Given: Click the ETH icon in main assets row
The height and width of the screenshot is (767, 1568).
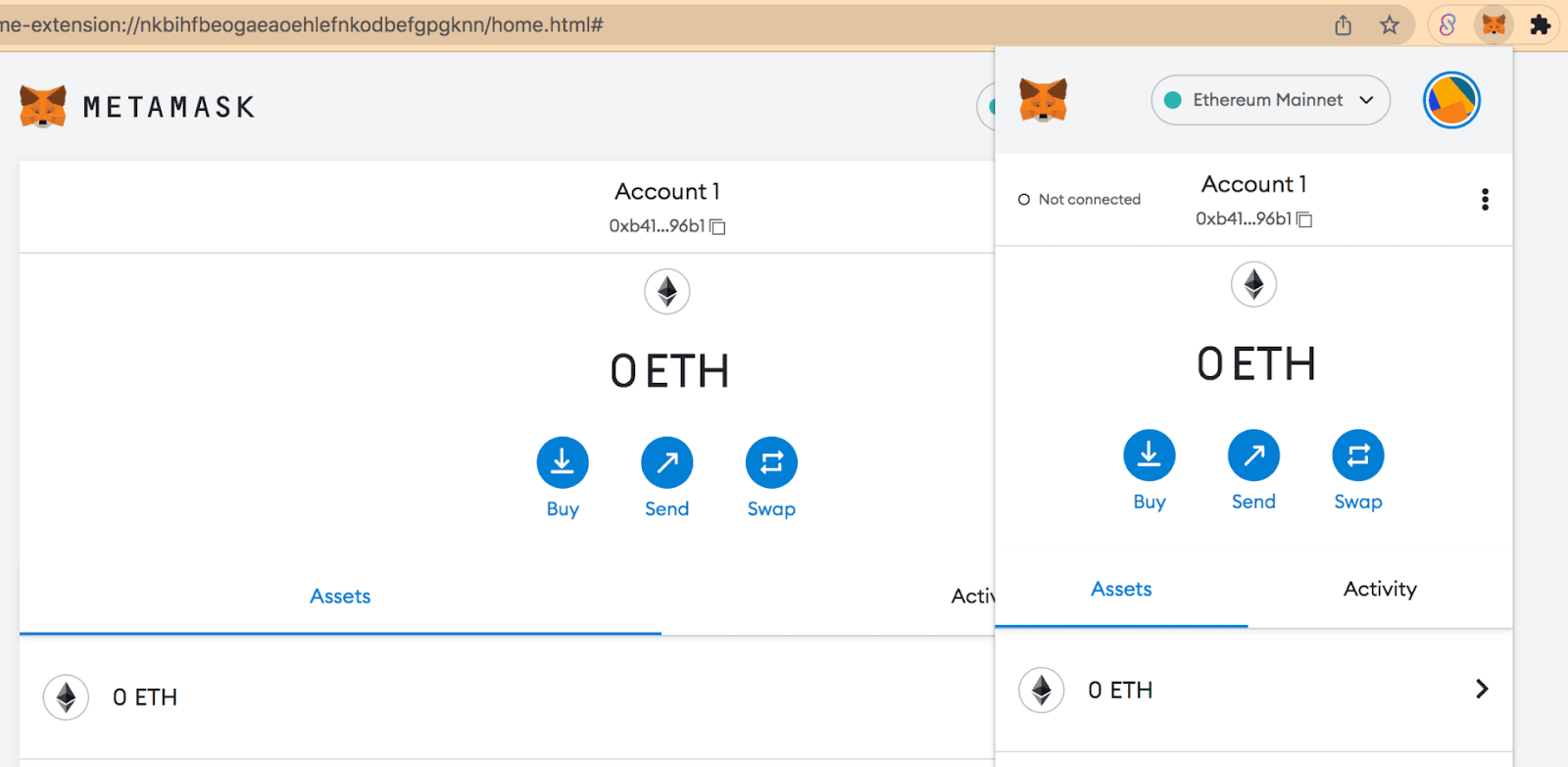Looking at the screenshot, I should tap(66, 697).
